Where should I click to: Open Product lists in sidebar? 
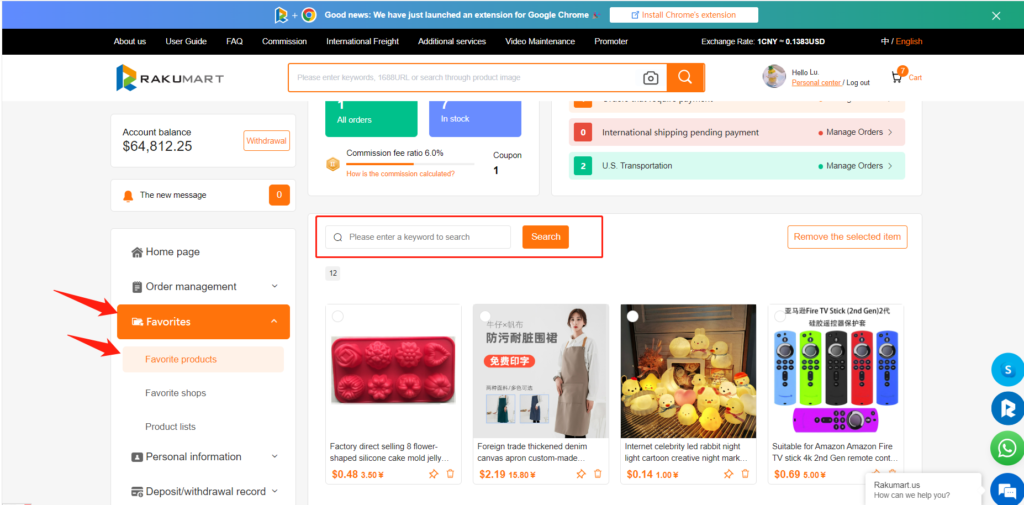click(x=170, y=427)
